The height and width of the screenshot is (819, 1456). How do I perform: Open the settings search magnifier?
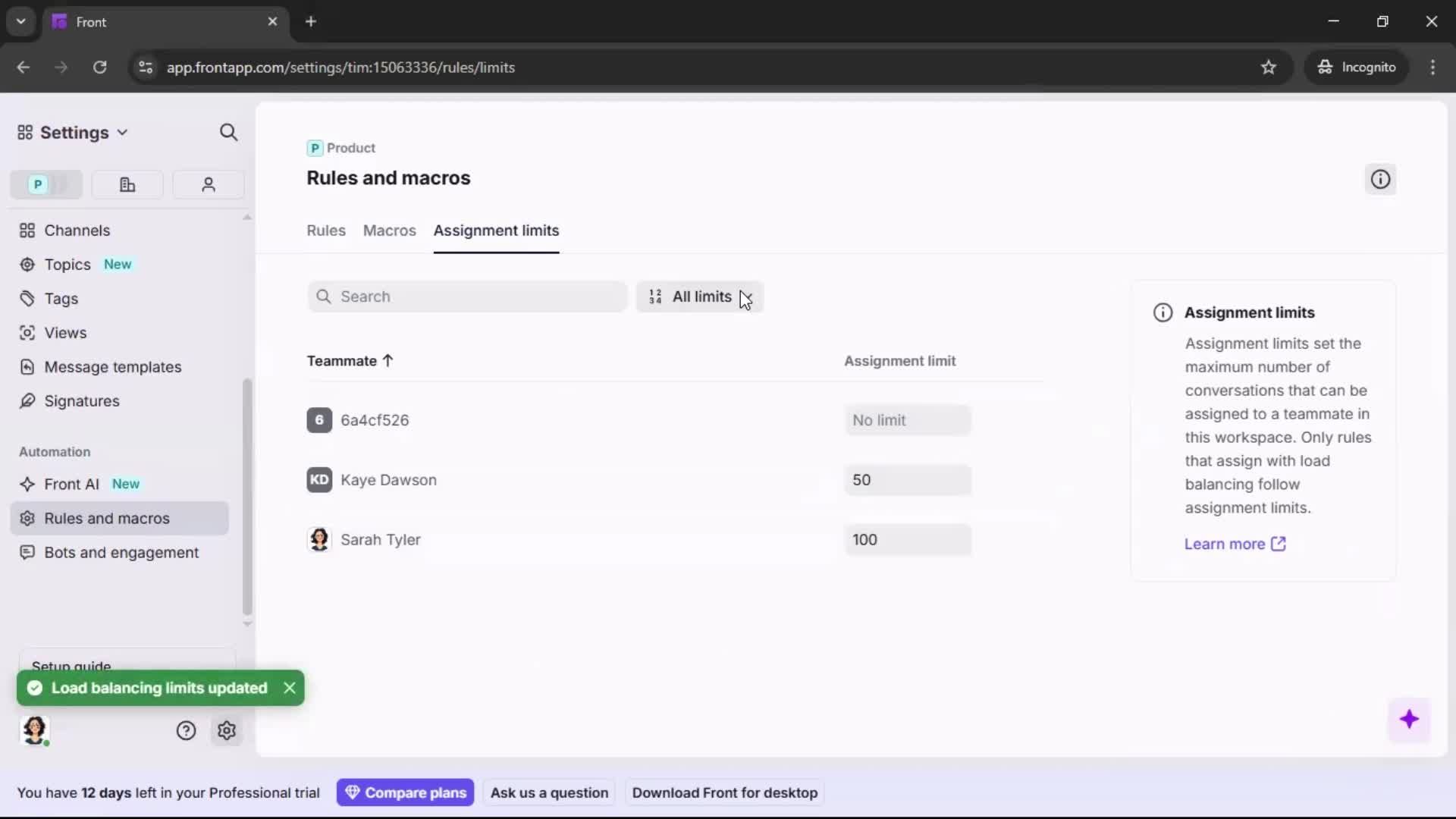tap(228, 132)
